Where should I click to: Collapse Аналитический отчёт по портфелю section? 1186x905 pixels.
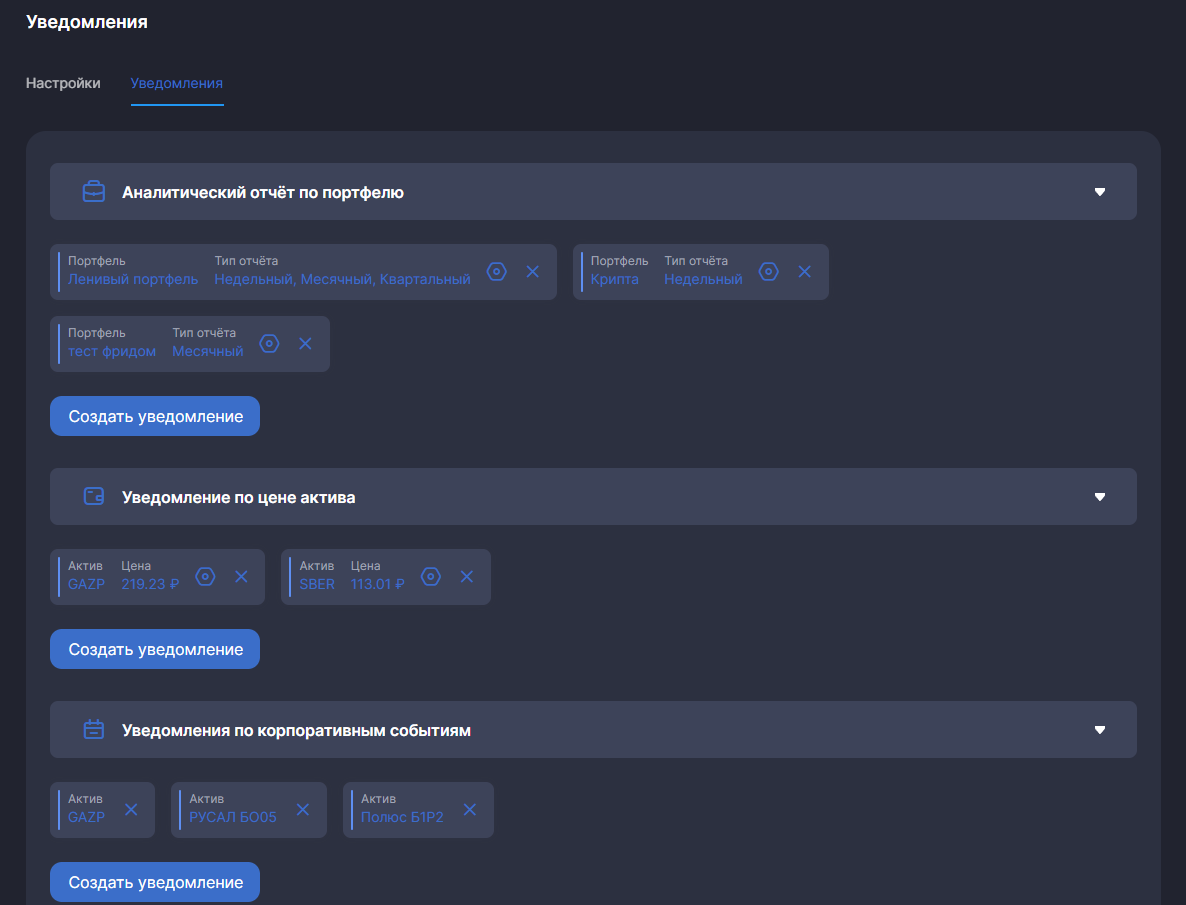coord(1100,192)
